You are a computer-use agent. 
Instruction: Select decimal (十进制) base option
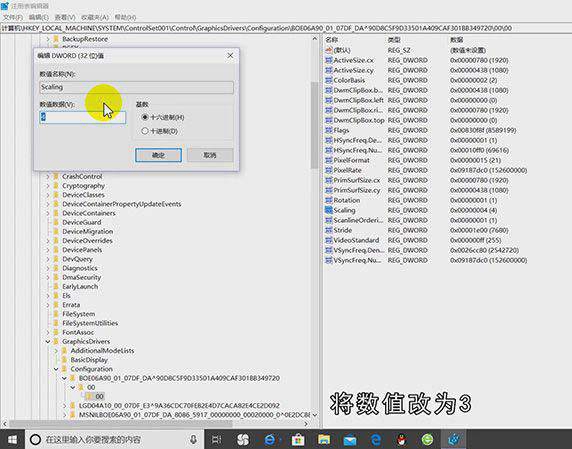click(x=145, y=131)
